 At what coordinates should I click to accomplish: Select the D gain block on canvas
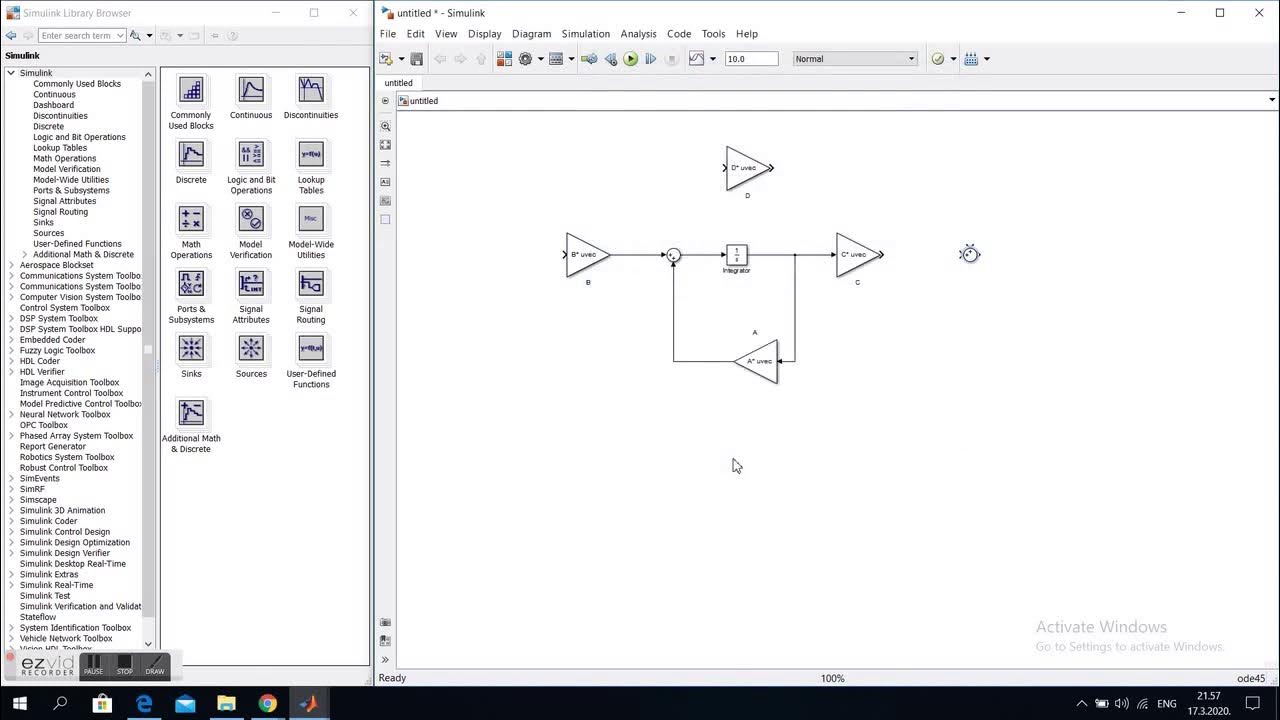pos(747,168)
